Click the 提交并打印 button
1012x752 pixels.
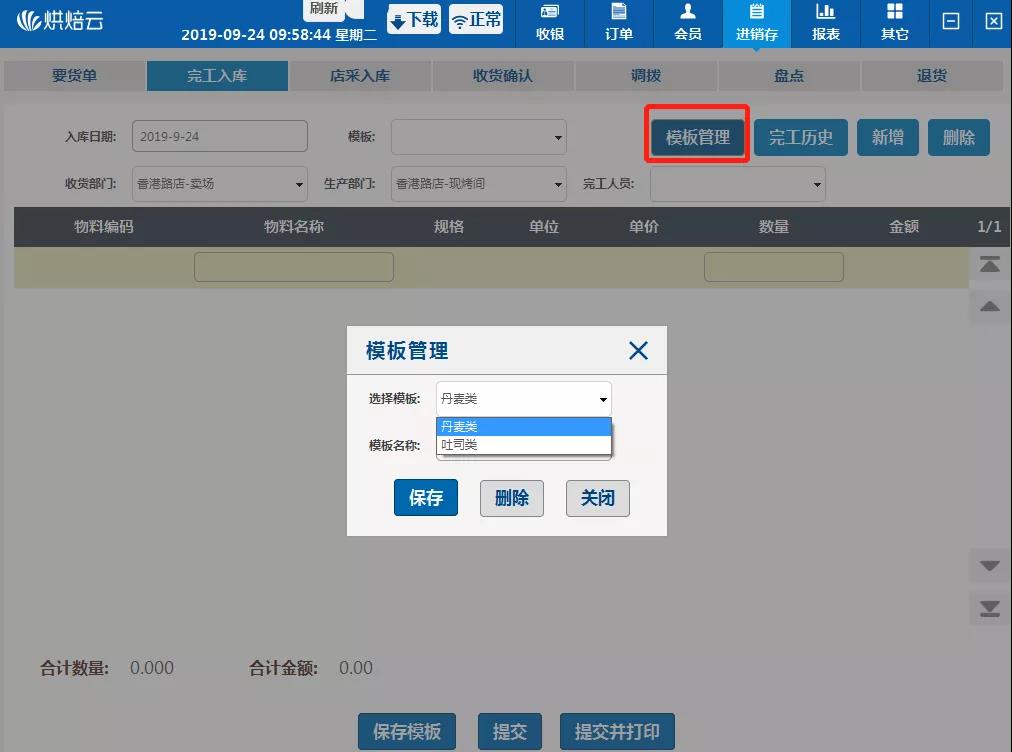[617, 731]
